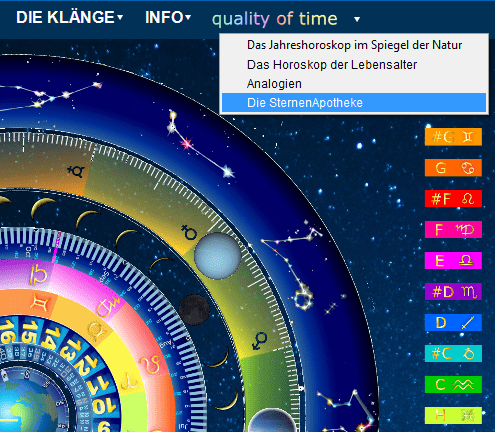Select the purple #D Scorpio tone button

(453, 292)
